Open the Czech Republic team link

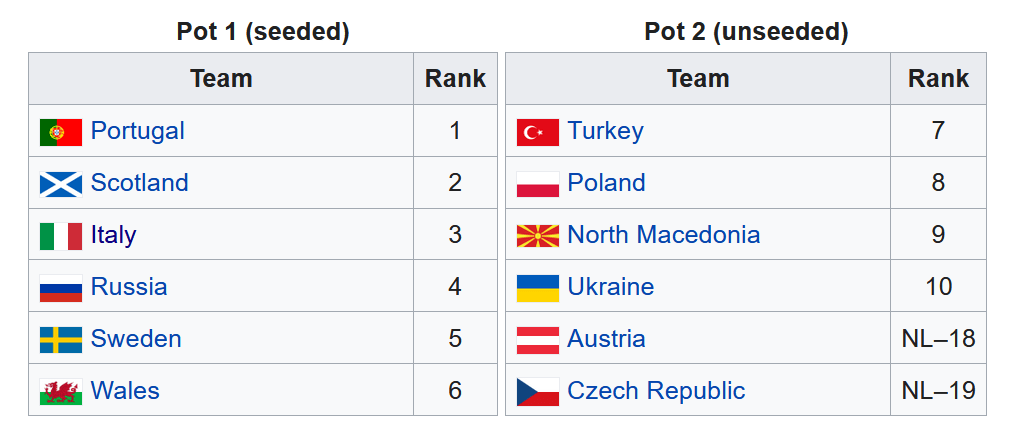pyautogui.click(x=656, y=391)
